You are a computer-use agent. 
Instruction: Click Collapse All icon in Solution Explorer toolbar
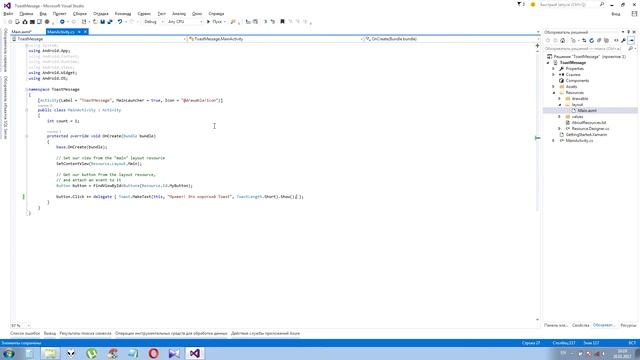tap(599, 40)
